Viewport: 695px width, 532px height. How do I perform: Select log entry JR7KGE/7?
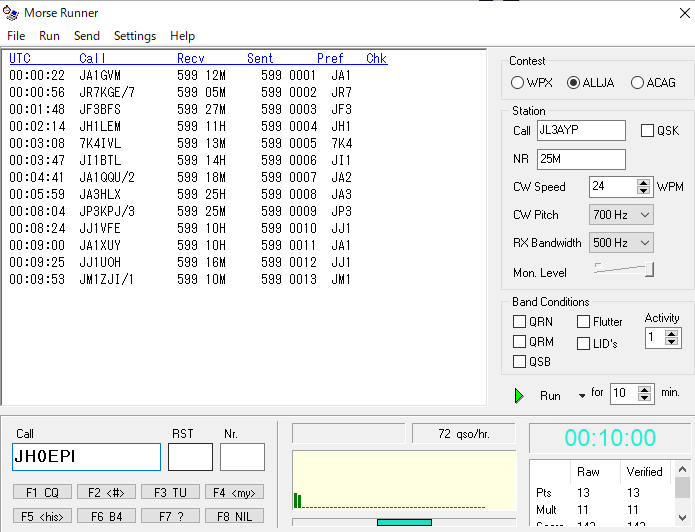[181, 92]
